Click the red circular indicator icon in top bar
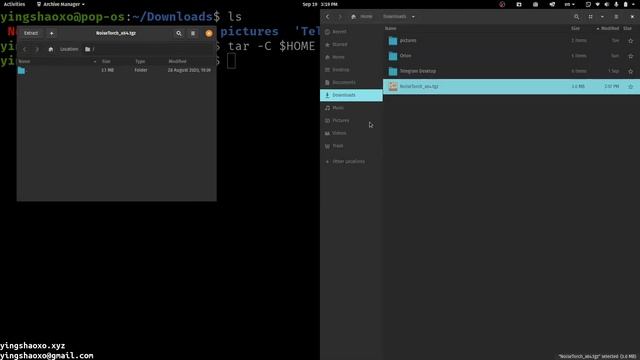Image resolution: width=640 pixels, height=360 pixels. tap(502, 4)
